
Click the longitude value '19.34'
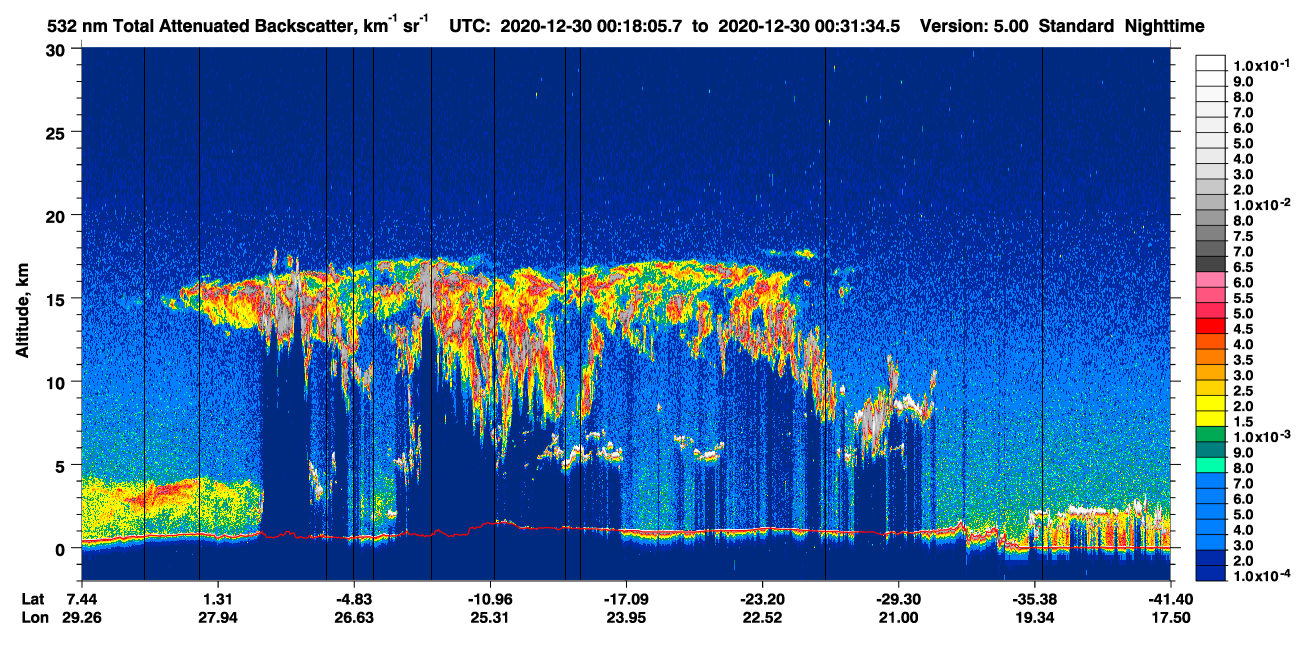1034,618
